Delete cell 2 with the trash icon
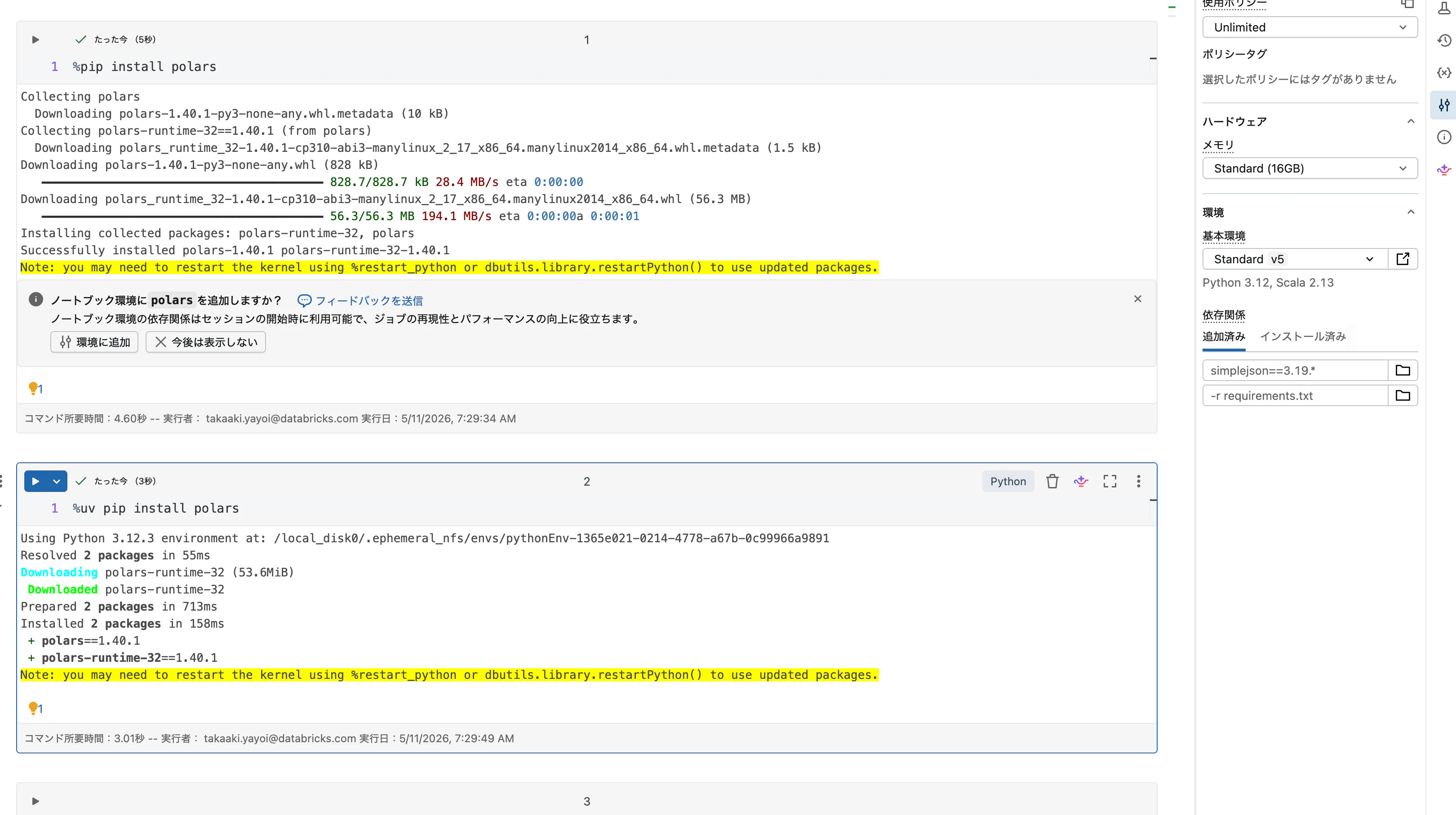Image resolution: width=1456 pixels, height=815 pixels. pyautogui.click(x=1052, y=482)
